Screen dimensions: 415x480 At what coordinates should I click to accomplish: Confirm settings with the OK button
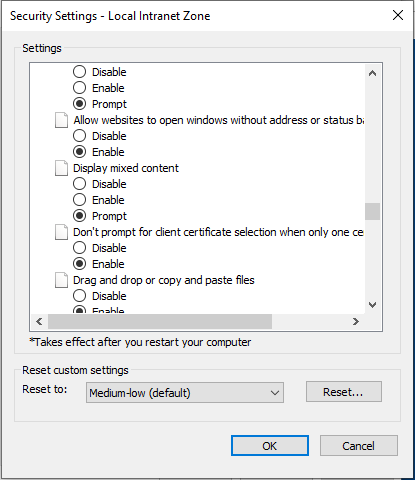pos(270,446)
